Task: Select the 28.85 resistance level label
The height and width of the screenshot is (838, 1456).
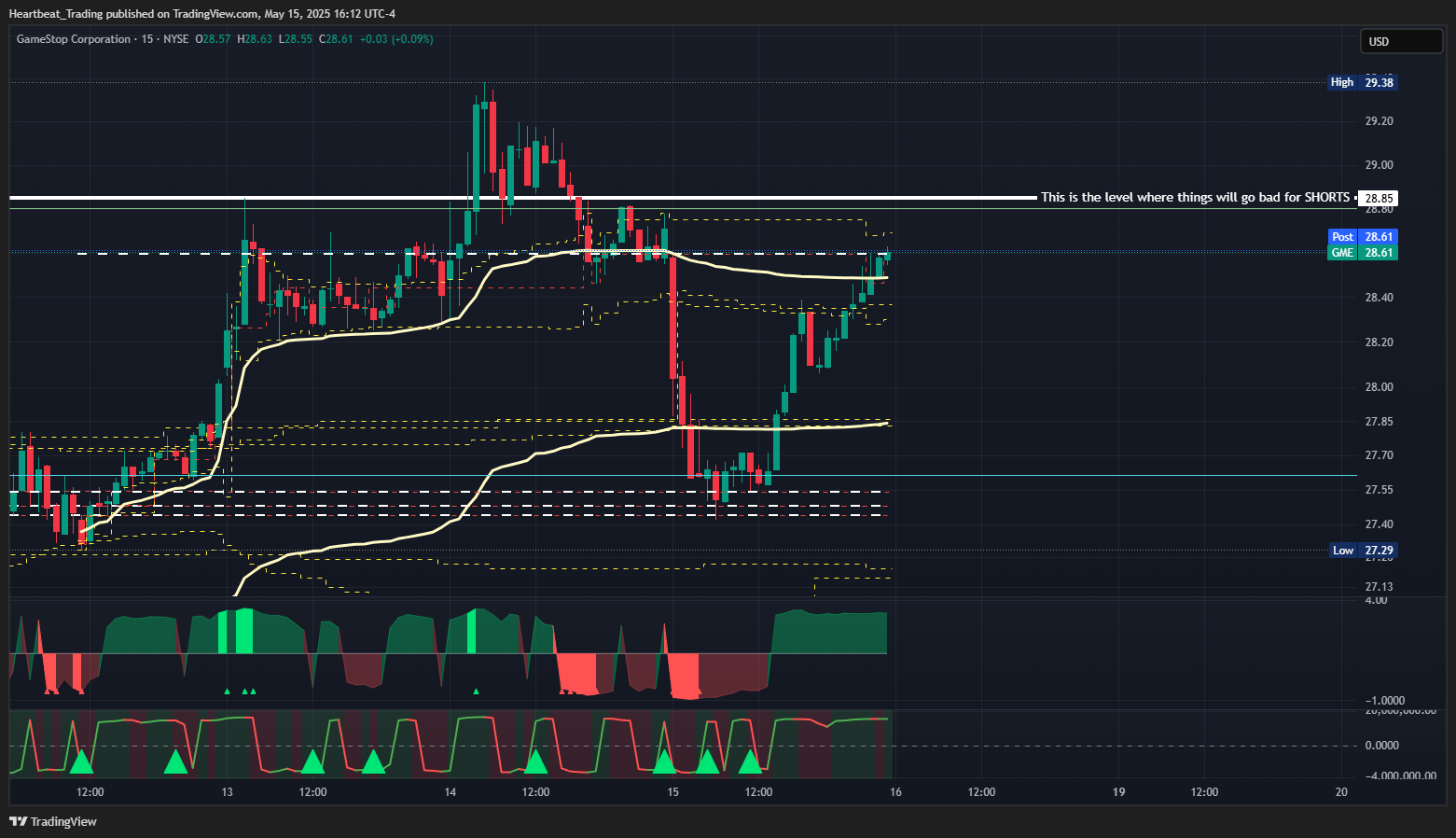Action: 1380,198
